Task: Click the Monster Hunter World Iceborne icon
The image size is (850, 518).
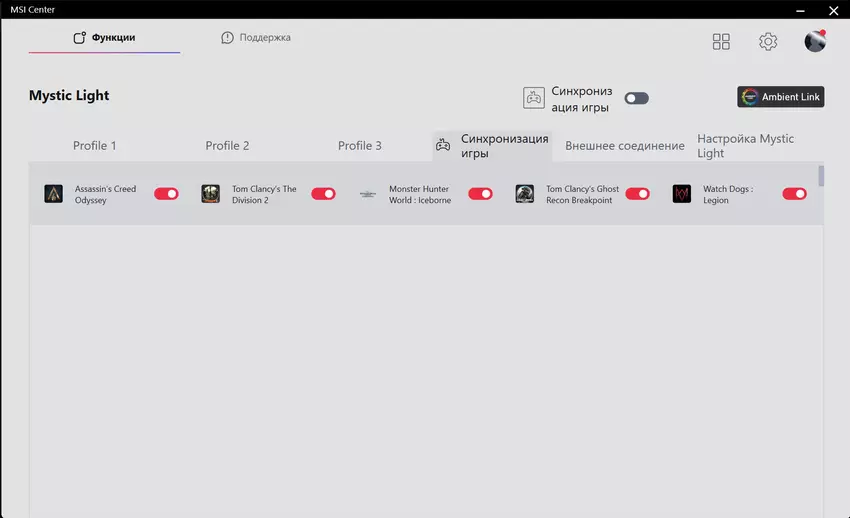Action: click(368, 194)
